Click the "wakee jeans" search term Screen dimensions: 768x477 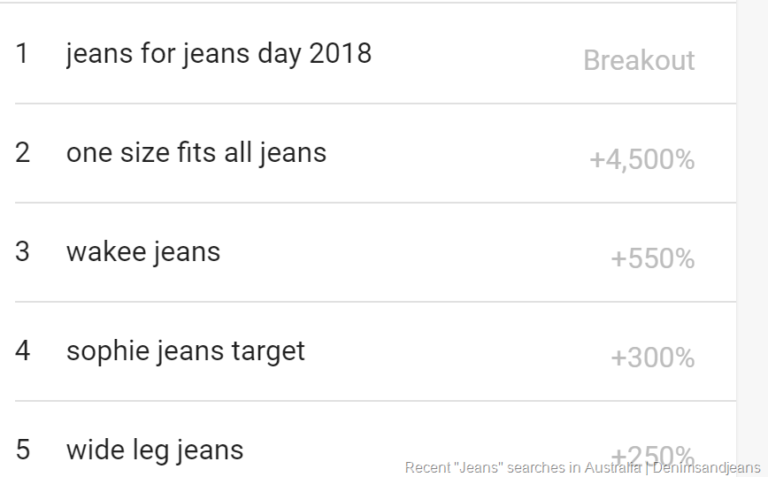click(x=143, y=251)
